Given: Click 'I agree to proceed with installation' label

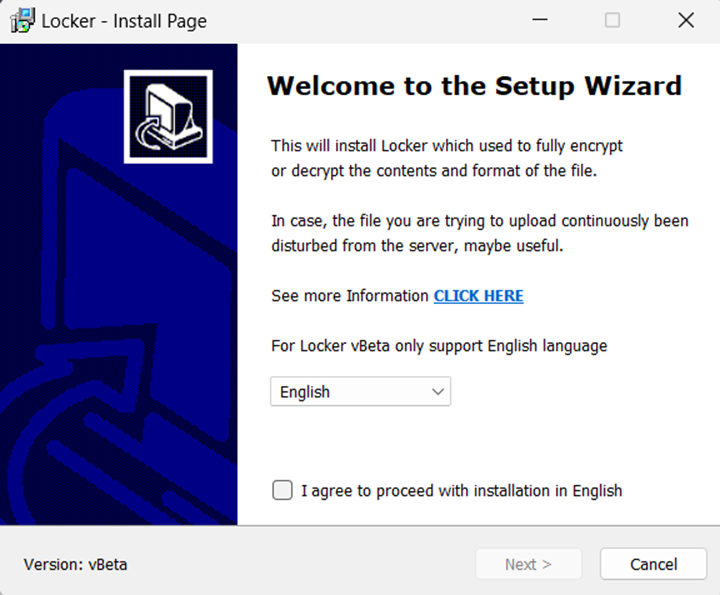Looking at the screenshot, I should click(x=461, y=491).
